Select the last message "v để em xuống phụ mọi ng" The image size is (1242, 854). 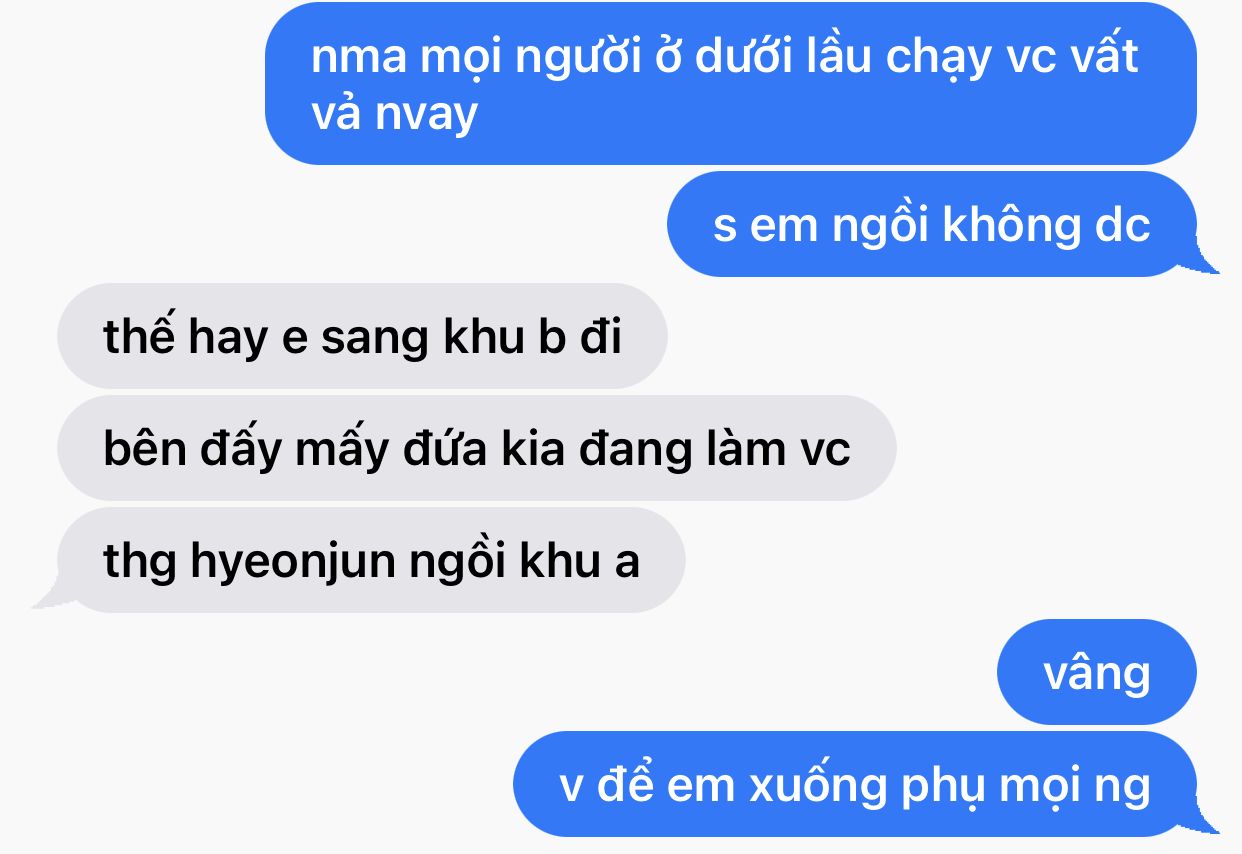pyautogui.click(x=855, y=784)
